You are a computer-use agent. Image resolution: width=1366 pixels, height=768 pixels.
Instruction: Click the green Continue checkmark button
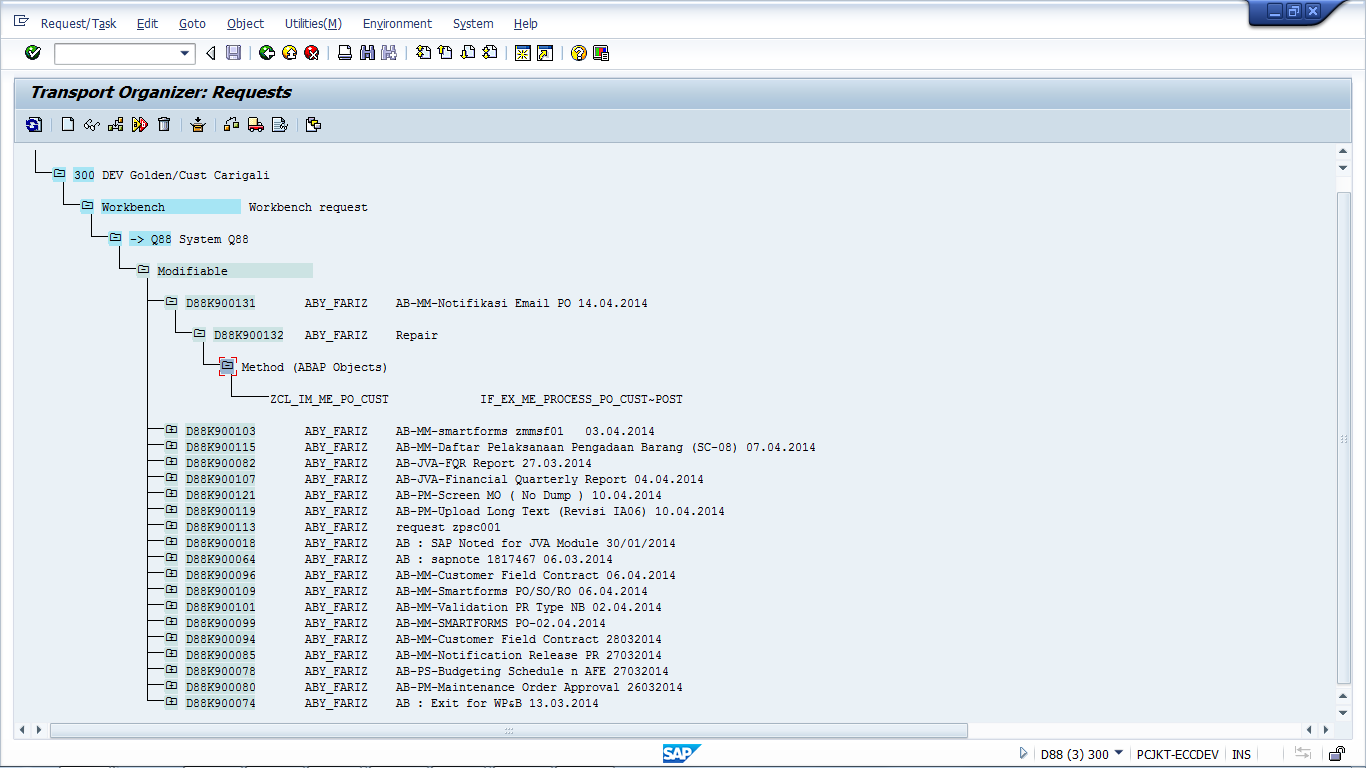click(32, 53)
